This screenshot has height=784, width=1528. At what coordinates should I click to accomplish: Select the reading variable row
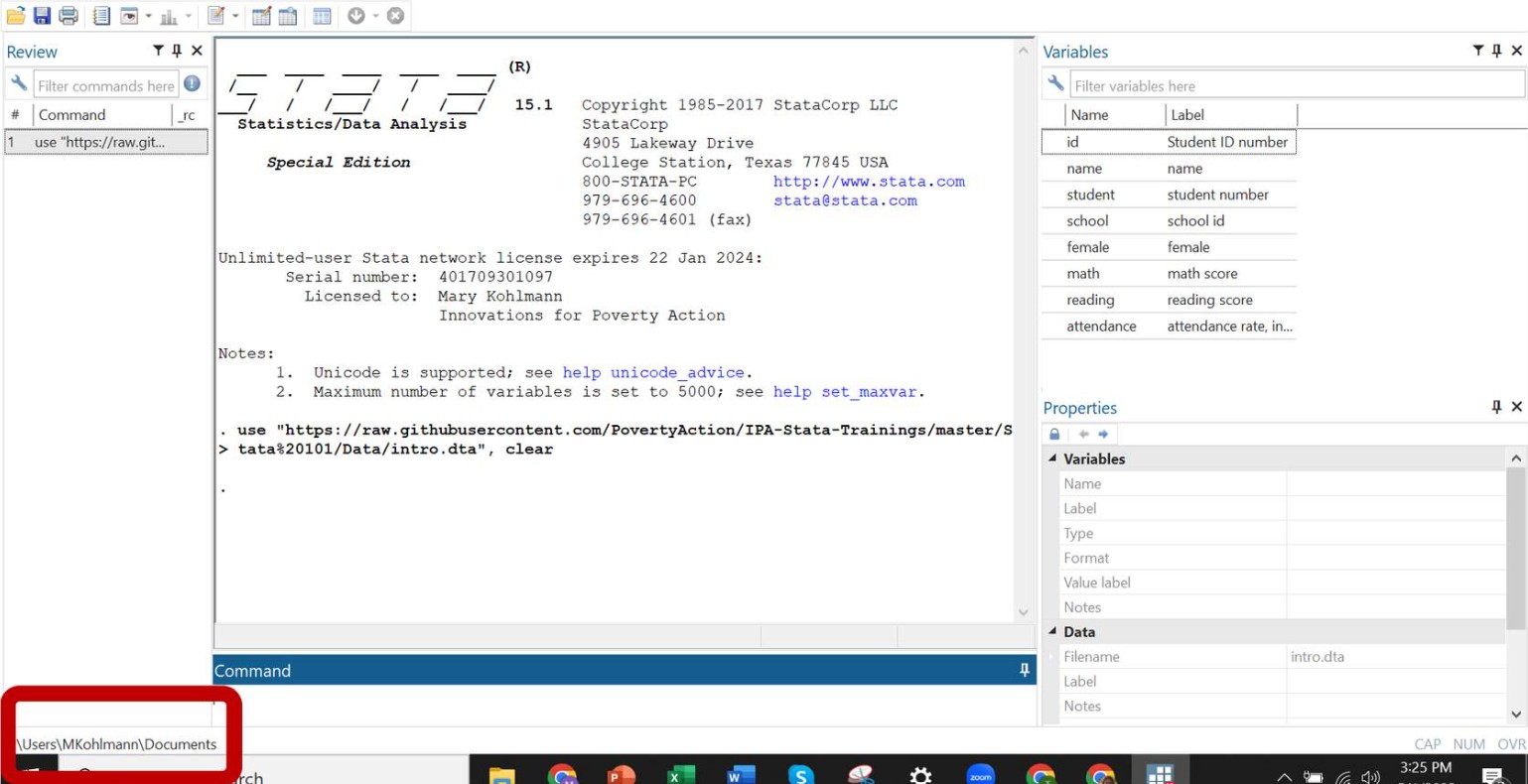[1169, 300]
